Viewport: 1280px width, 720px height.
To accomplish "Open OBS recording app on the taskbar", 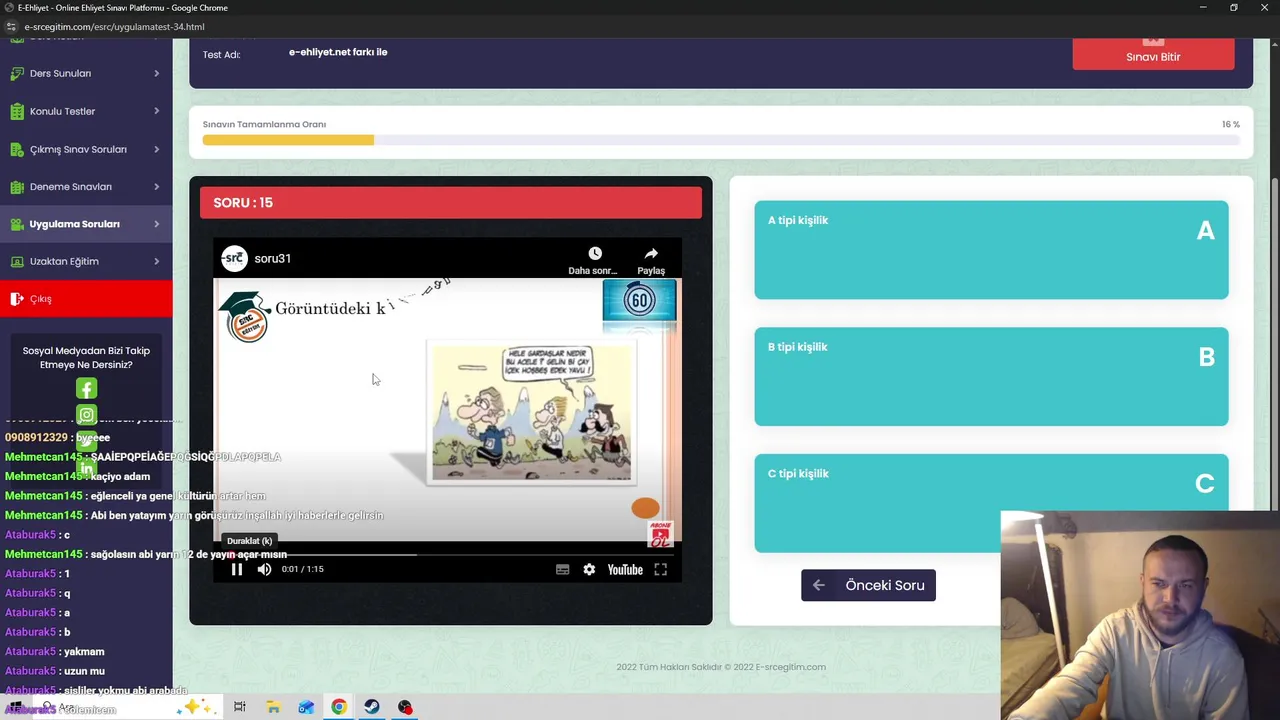I will pos(405,707).
